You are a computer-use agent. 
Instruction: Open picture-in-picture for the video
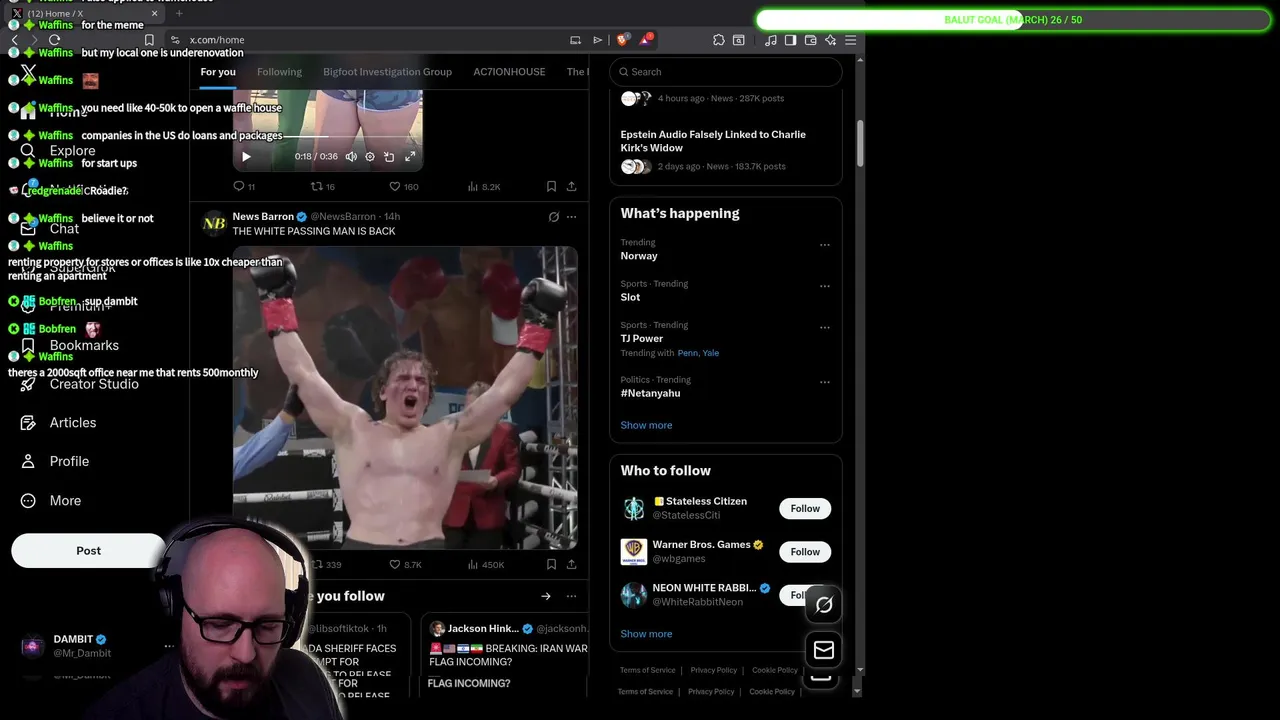(389, 156)
